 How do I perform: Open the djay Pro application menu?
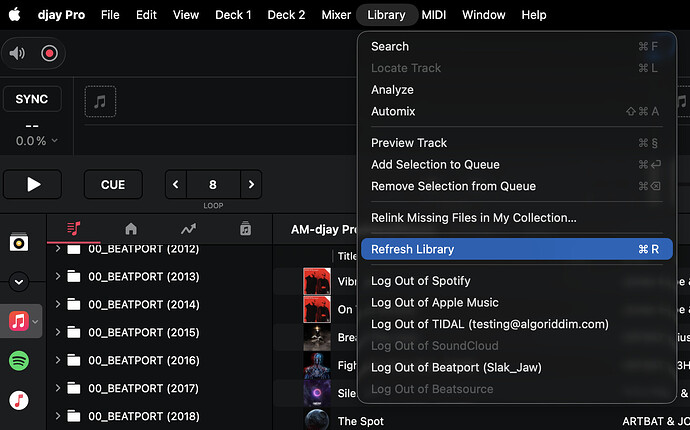pos(62,15)
